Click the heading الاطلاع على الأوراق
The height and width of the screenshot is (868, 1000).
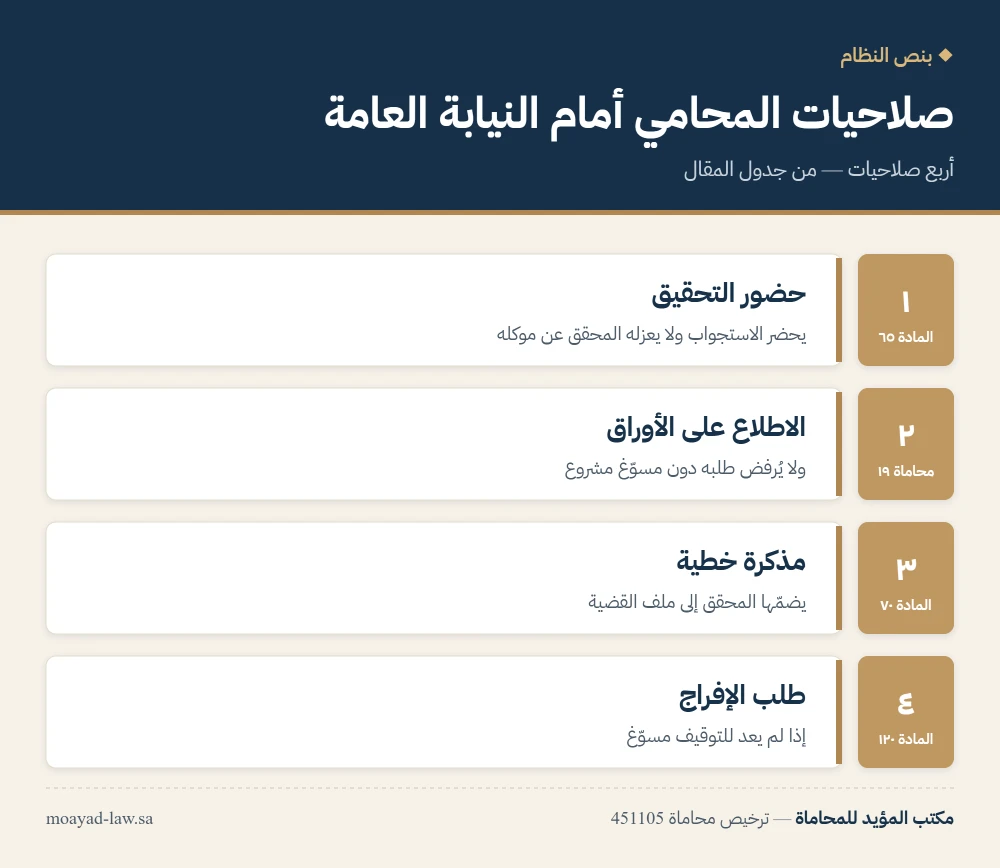(x=706, y=428)
